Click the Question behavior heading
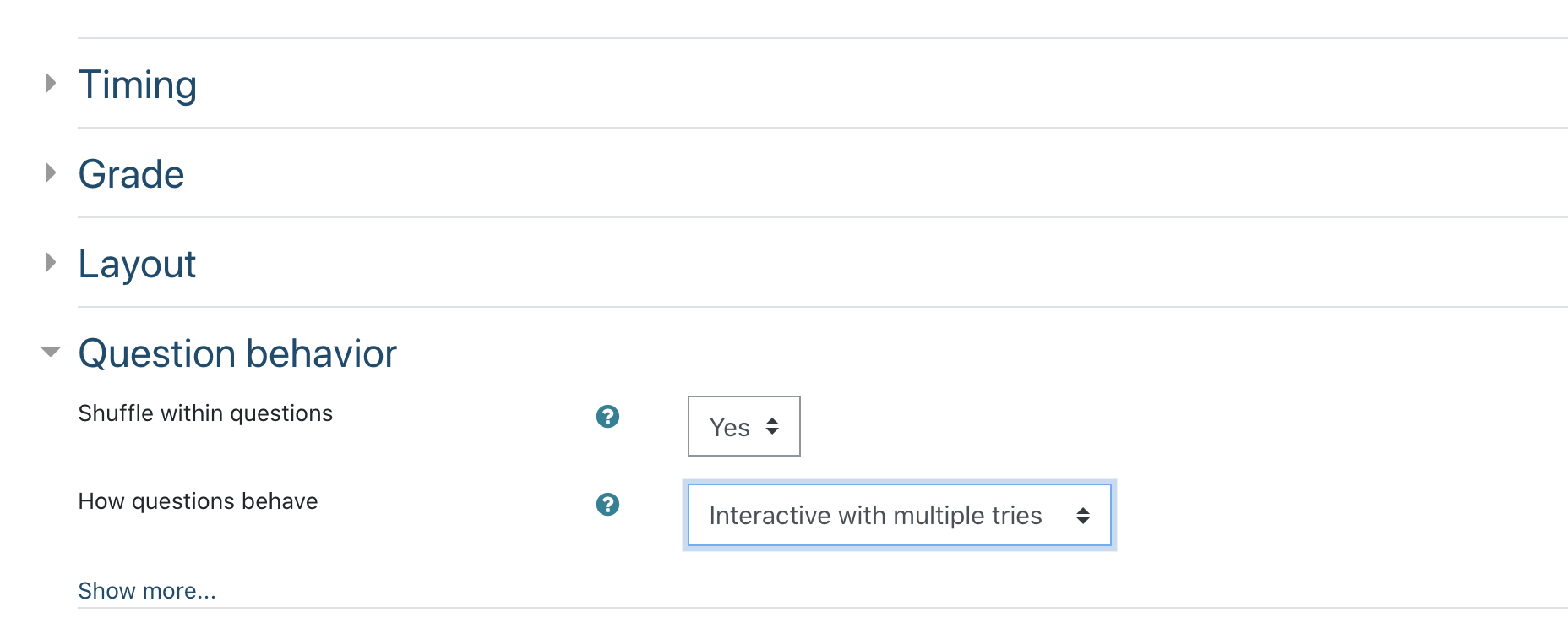1568x629 pixels. (x=237, y=353)
